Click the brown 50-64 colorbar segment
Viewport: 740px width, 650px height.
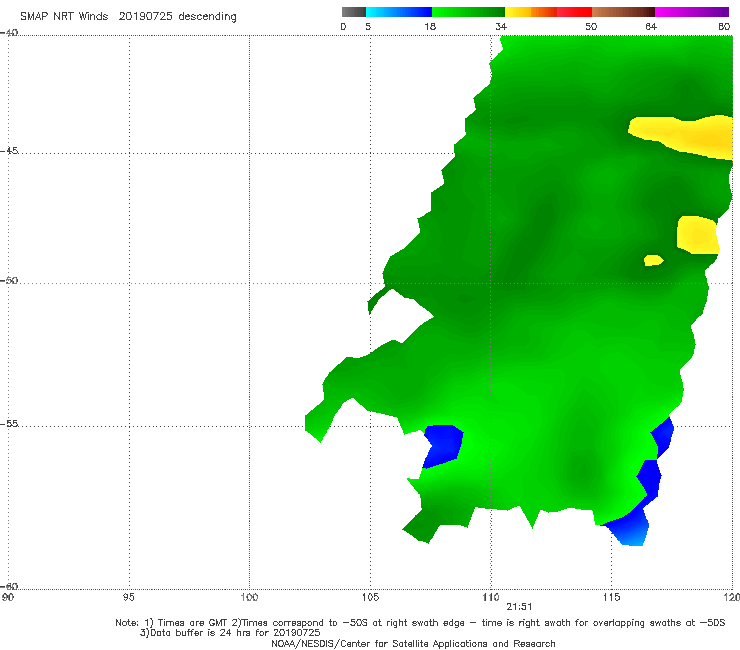pyautogui.click(x=623, y=12)
